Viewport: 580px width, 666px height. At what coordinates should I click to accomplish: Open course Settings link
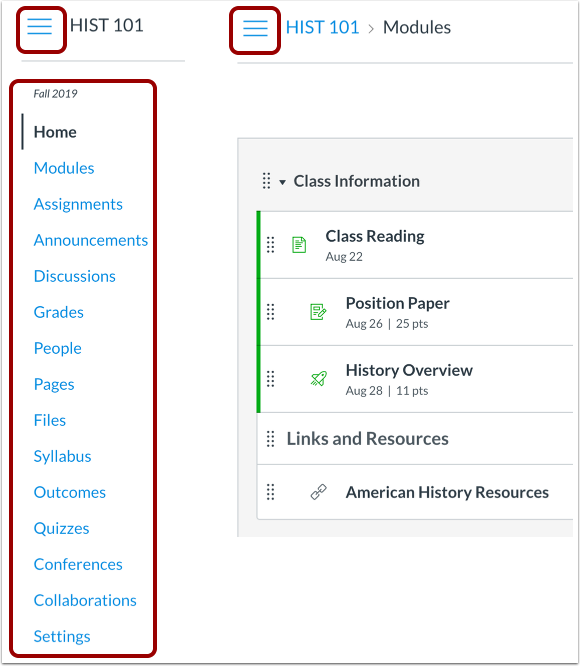point(62,636)
